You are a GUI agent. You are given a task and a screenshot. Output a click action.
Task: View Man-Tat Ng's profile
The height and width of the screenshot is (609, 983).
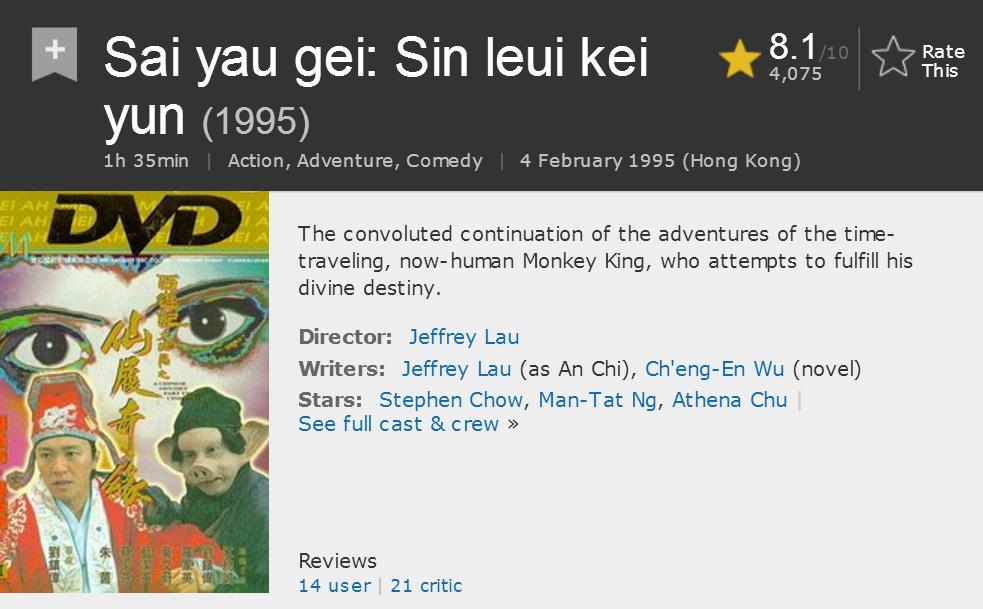tap(597, 400)
